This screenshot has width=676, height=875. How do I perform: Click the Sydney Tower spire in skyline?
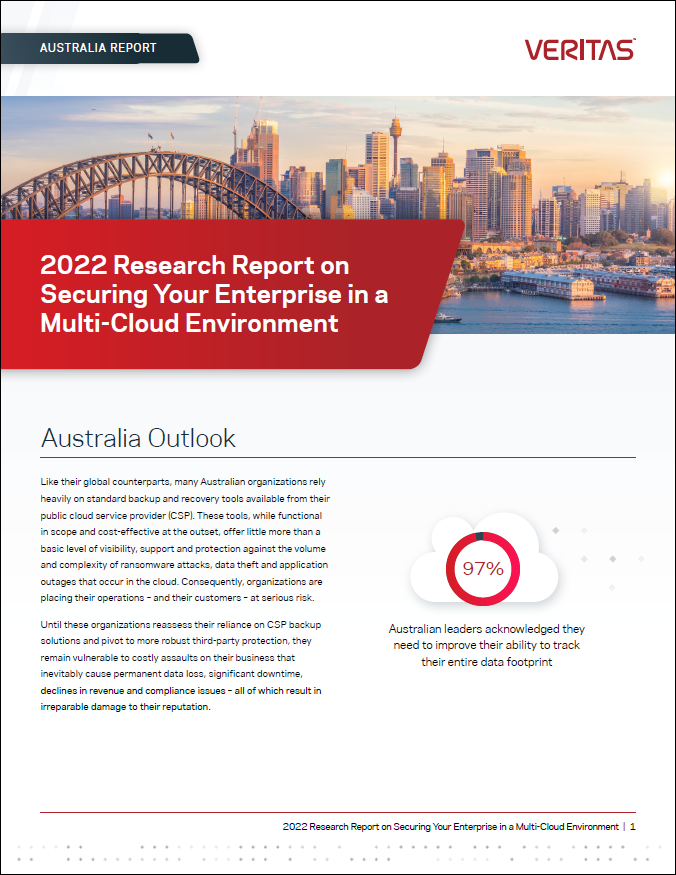pyautogui.click(x=395, y=125)
